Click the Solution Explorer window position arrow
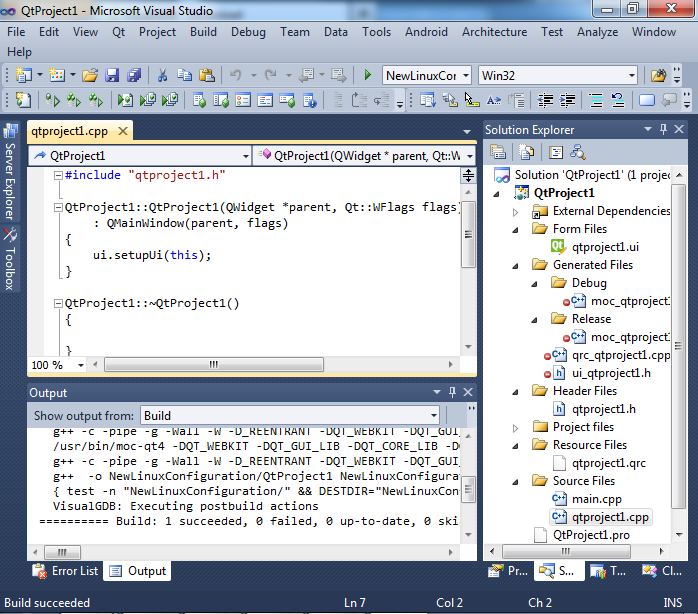 click(648, 129)
